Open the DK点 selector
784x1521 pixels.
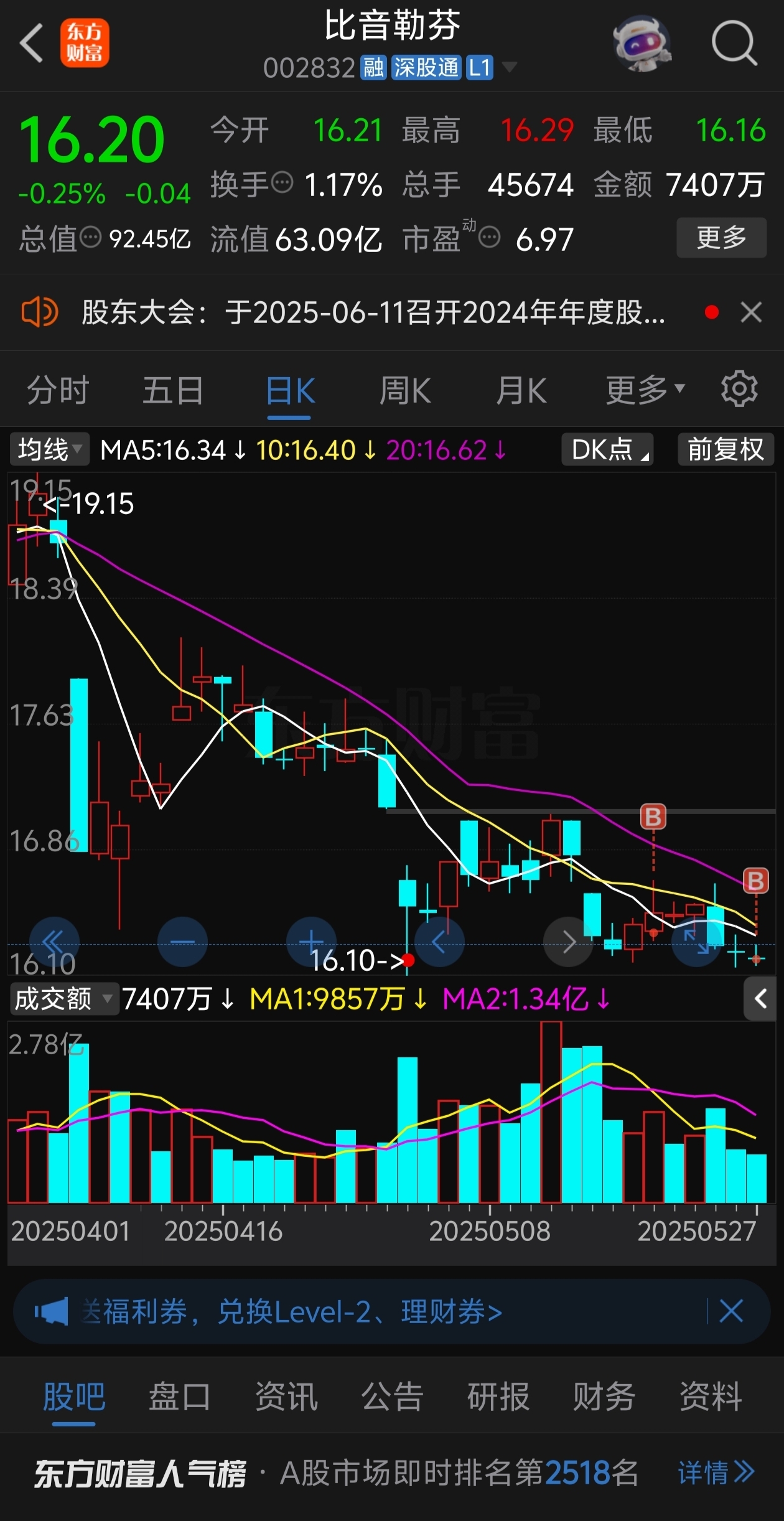tap(607, 449)
